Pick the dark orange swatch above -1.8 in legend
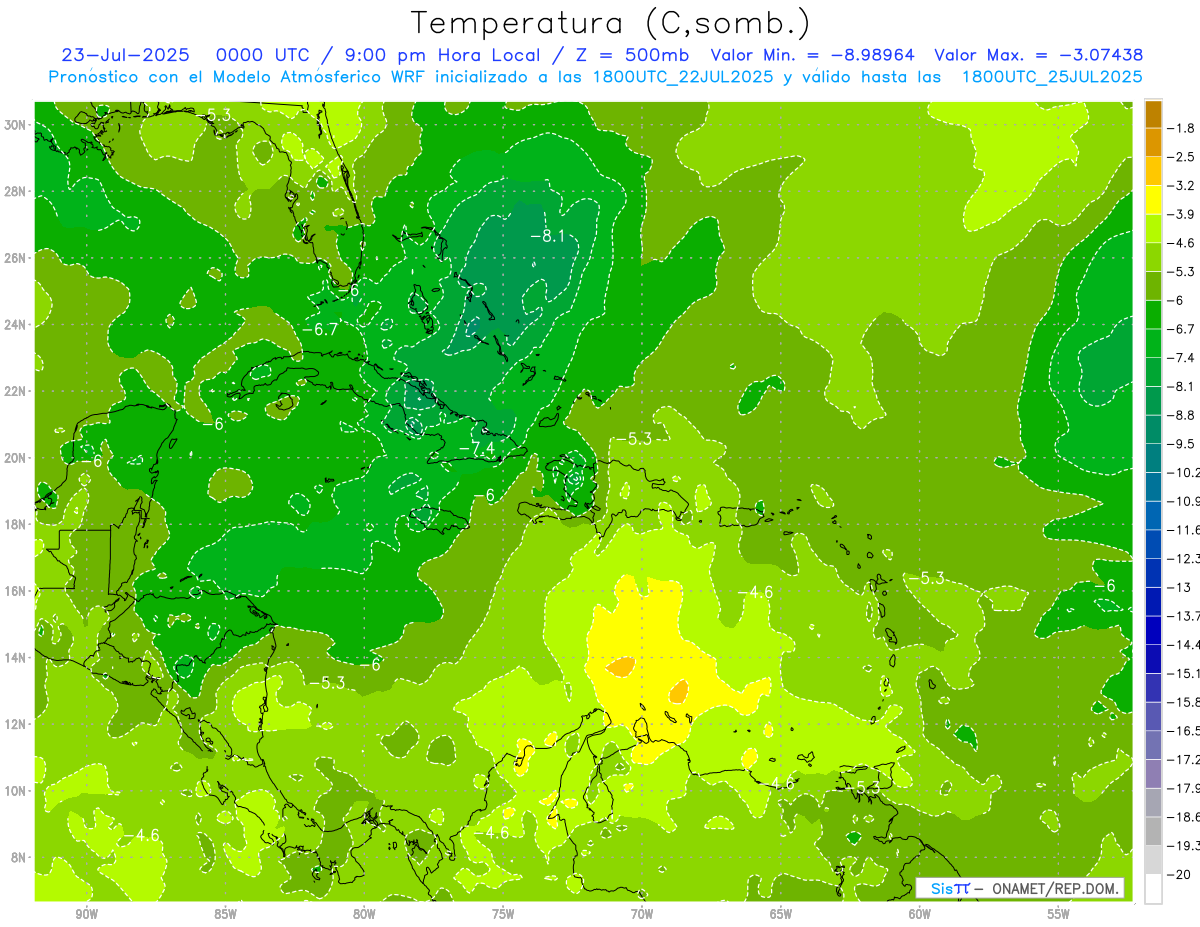Image resolution: width=1200 pixels, height=927 pixels. 1153,114
